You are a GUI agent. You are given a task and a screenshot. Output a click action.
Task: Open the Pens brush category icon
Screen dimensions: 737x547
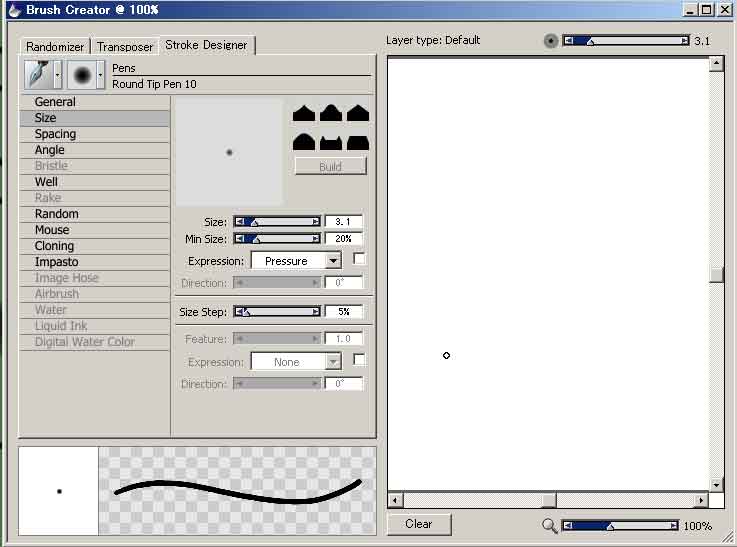point(38,75)
